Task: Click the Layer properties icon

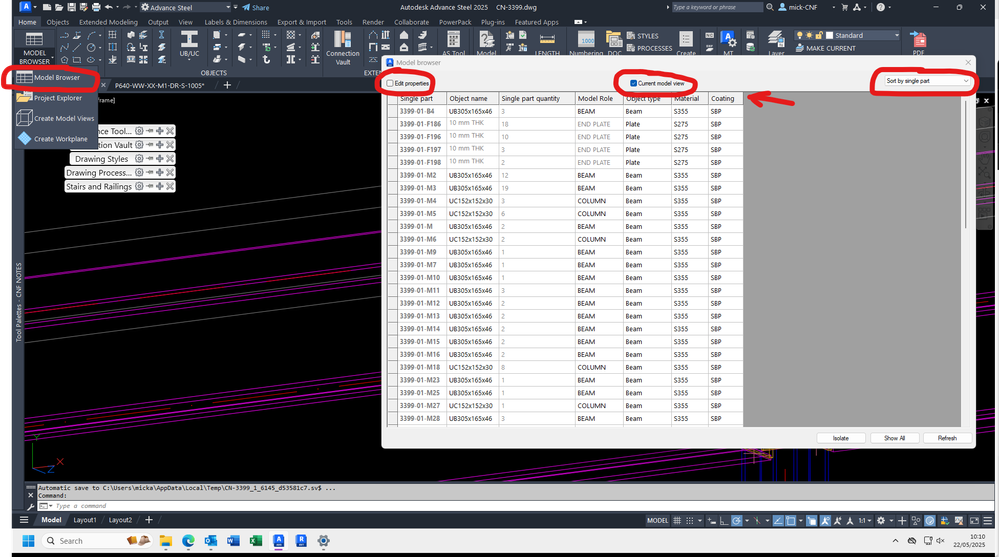Action: pyautogui.click(x=775, y=40)
